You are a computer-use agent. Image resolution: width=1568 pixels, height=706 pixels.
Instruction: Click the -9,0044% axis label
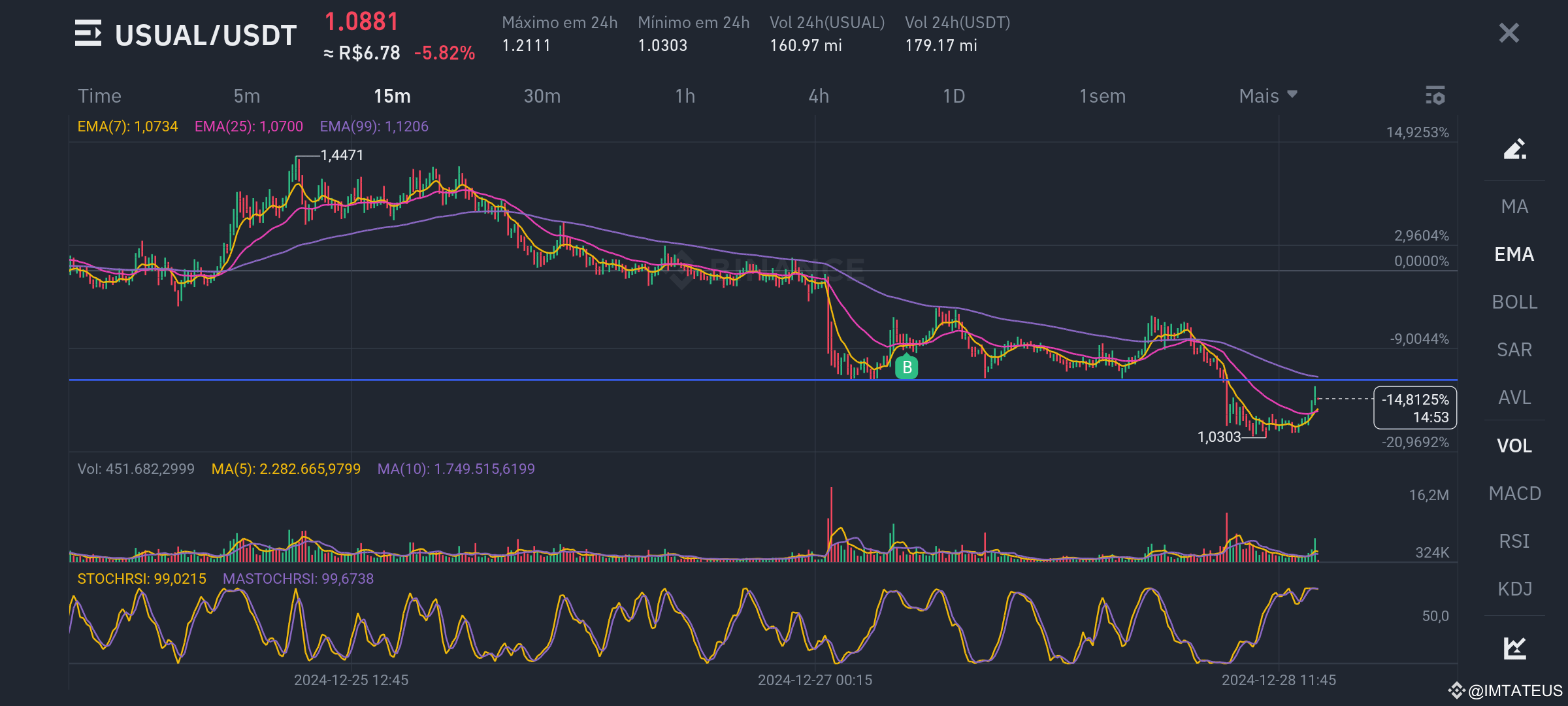pos(1420,339)
